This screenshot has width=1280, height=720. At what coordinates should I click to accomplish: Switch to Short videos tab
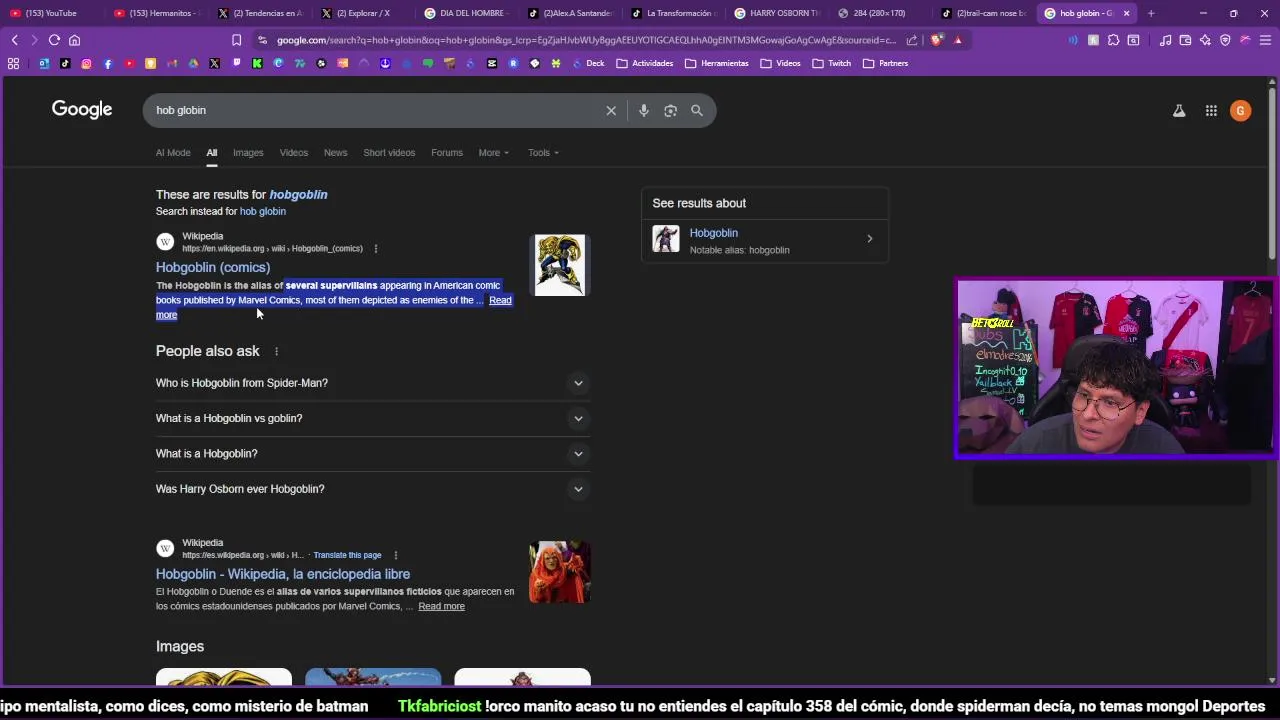389,153
